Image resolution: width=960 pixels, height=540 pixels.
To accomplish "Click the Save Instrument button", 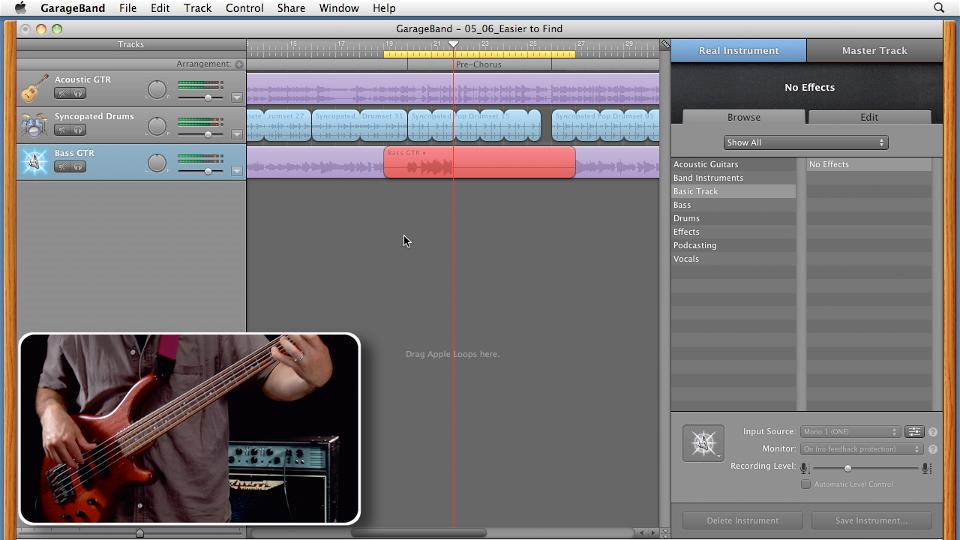I will [871, 520].
